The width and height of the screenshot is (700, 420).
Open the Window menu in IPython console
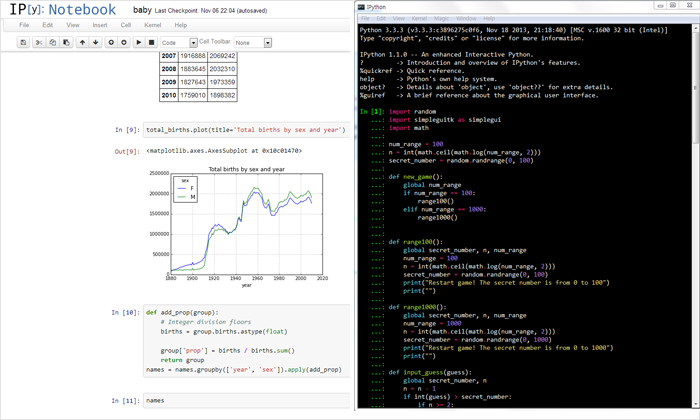(x=467, y=18)
